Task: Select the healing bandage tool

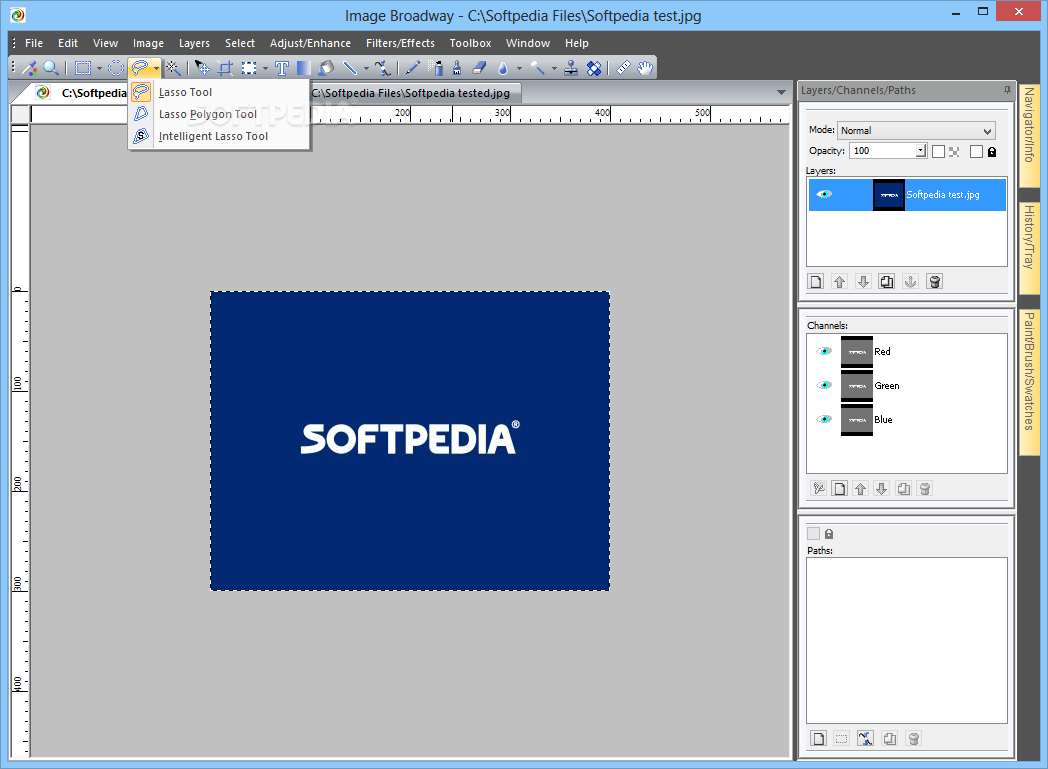Action: [x=594, y=67]
